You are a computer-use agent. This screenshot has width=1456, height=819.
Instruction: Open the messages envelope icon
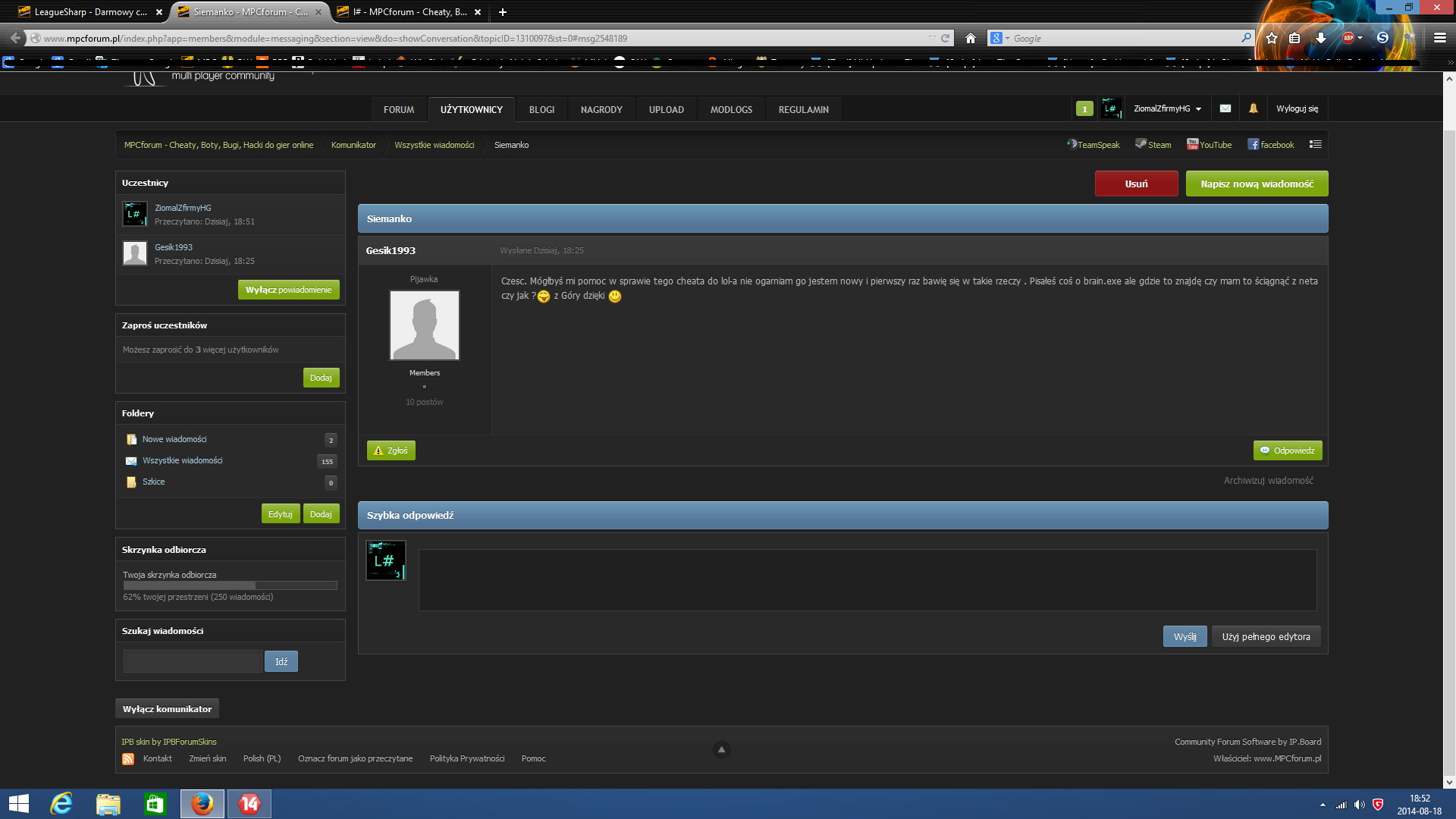[x=1225, y=109]
